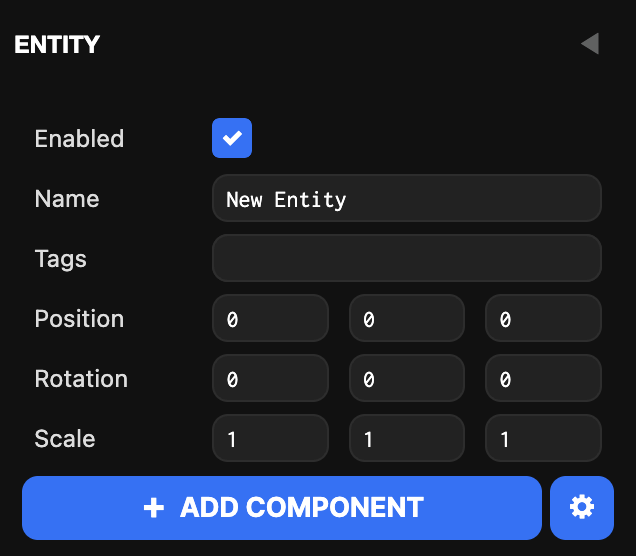Open entity settings gear icon
Screen dimensions: 636x556
[x=582, y=508]
